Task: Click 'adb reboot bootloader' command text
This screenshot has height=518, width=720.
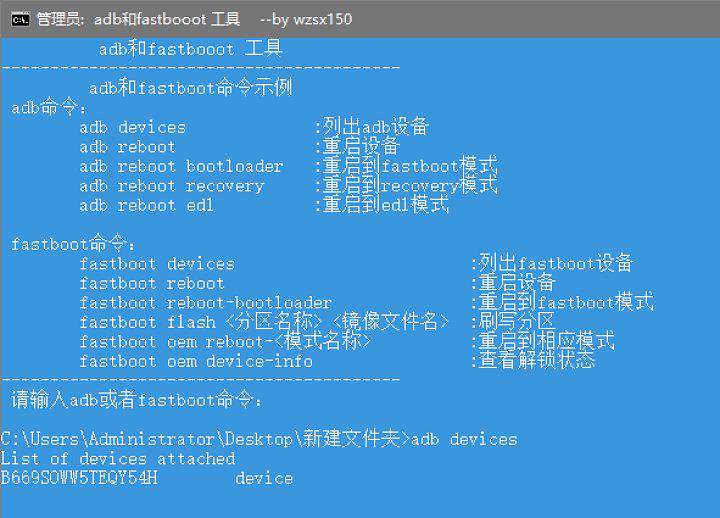Action: (181, 166)
